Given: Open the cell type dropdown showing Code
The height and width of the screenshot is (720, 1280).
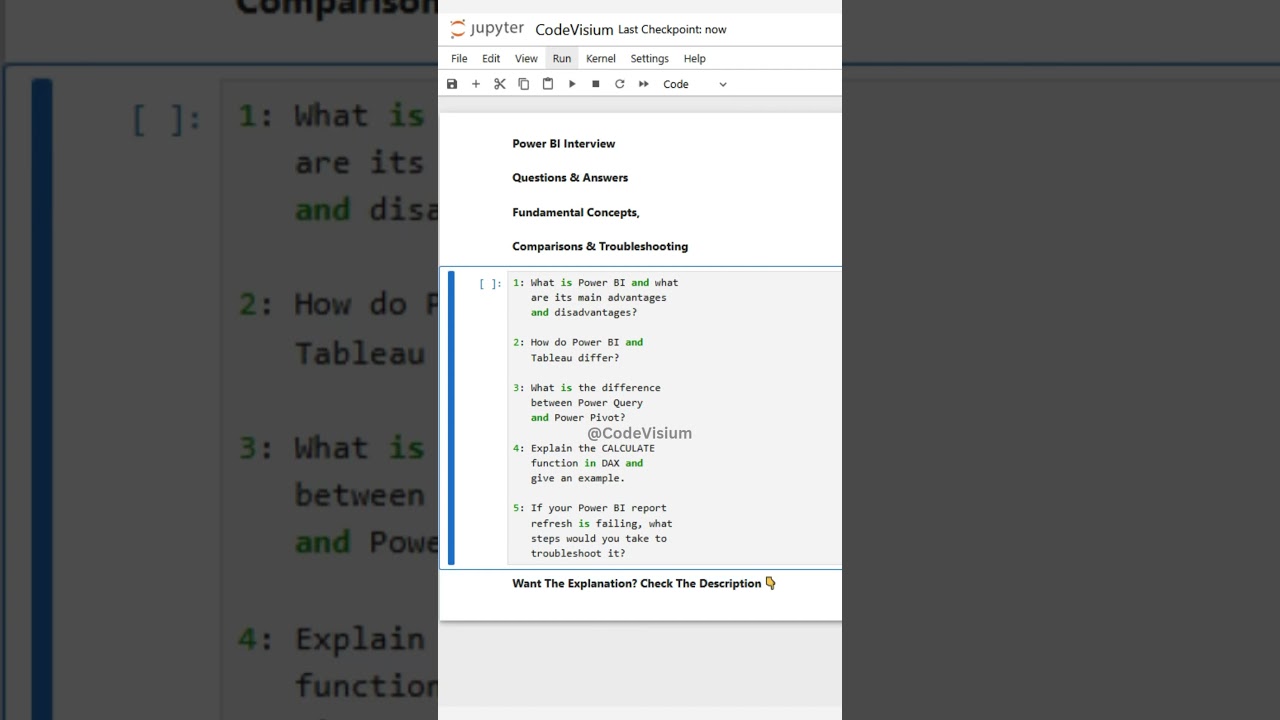Looking at the screenshot, I should (x=695, y=84).
